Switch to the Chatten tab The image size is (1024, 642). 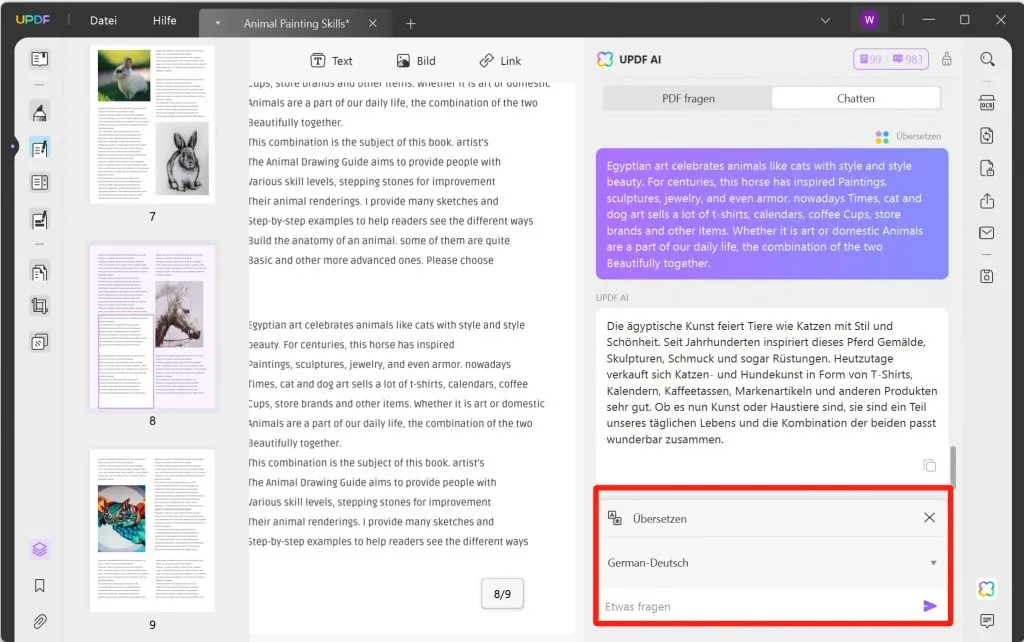click(x=856, y=99)
